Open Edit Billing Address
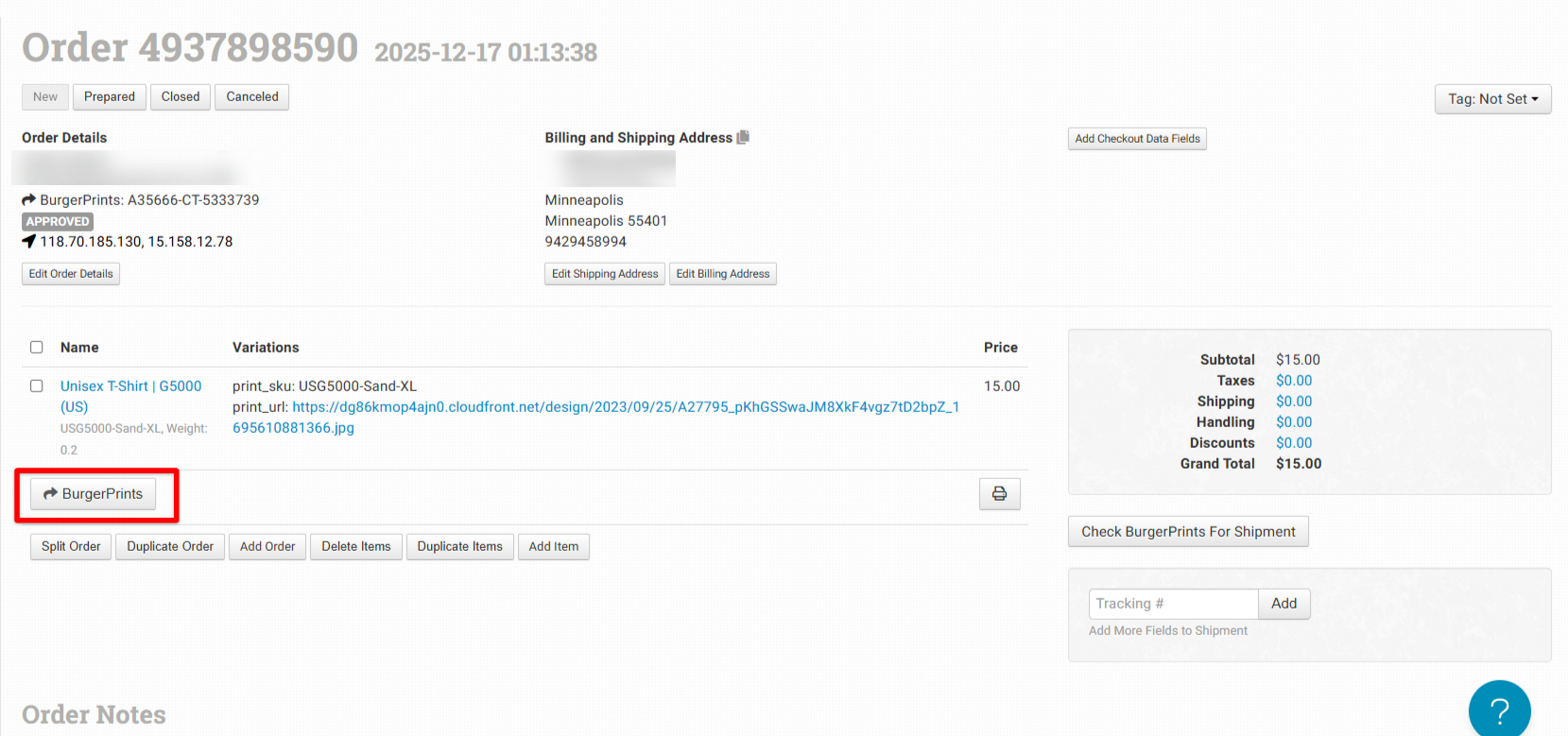The height and width of the screenshot is (736, 1568). click(x=723, y=274)
